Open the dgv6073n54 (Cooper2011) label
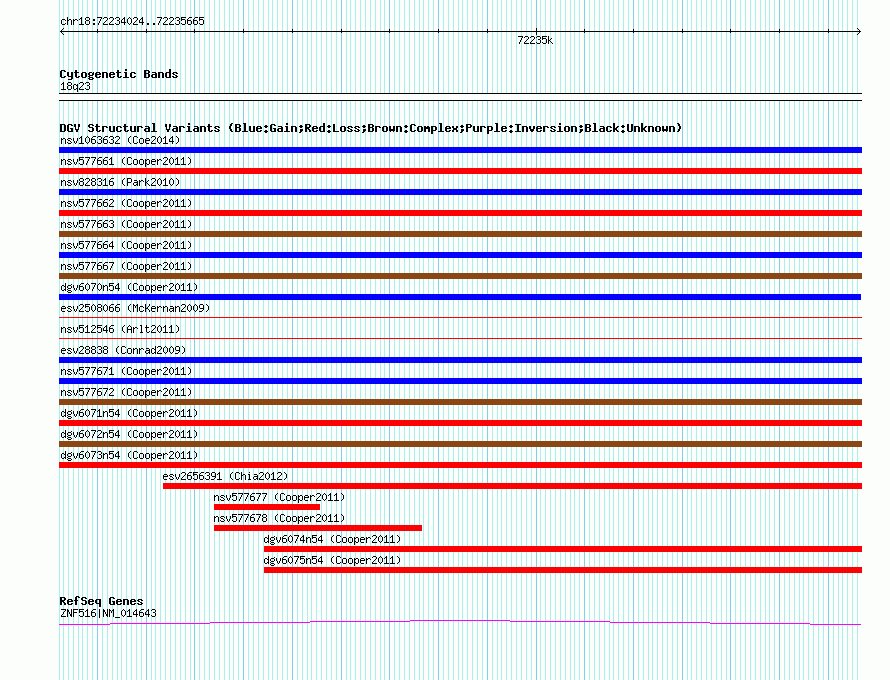The height and width of the screenshot is (680, 890). [129, 455]
